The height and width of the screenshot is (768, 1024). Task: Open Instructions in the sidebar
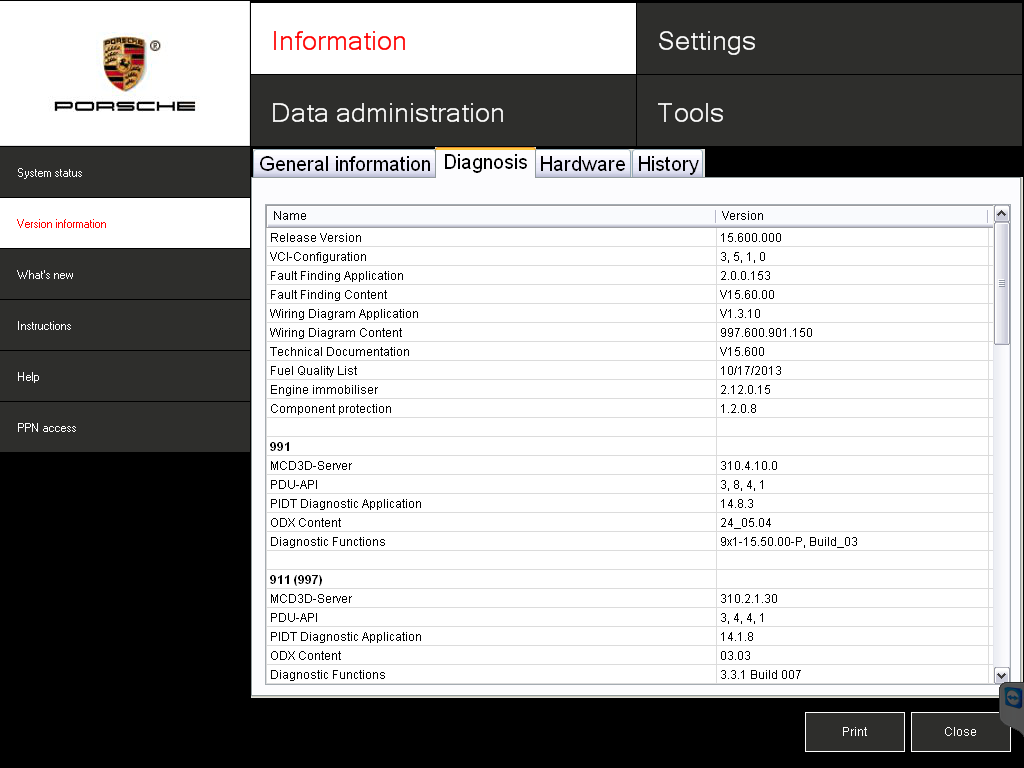[x=125, y=326]
